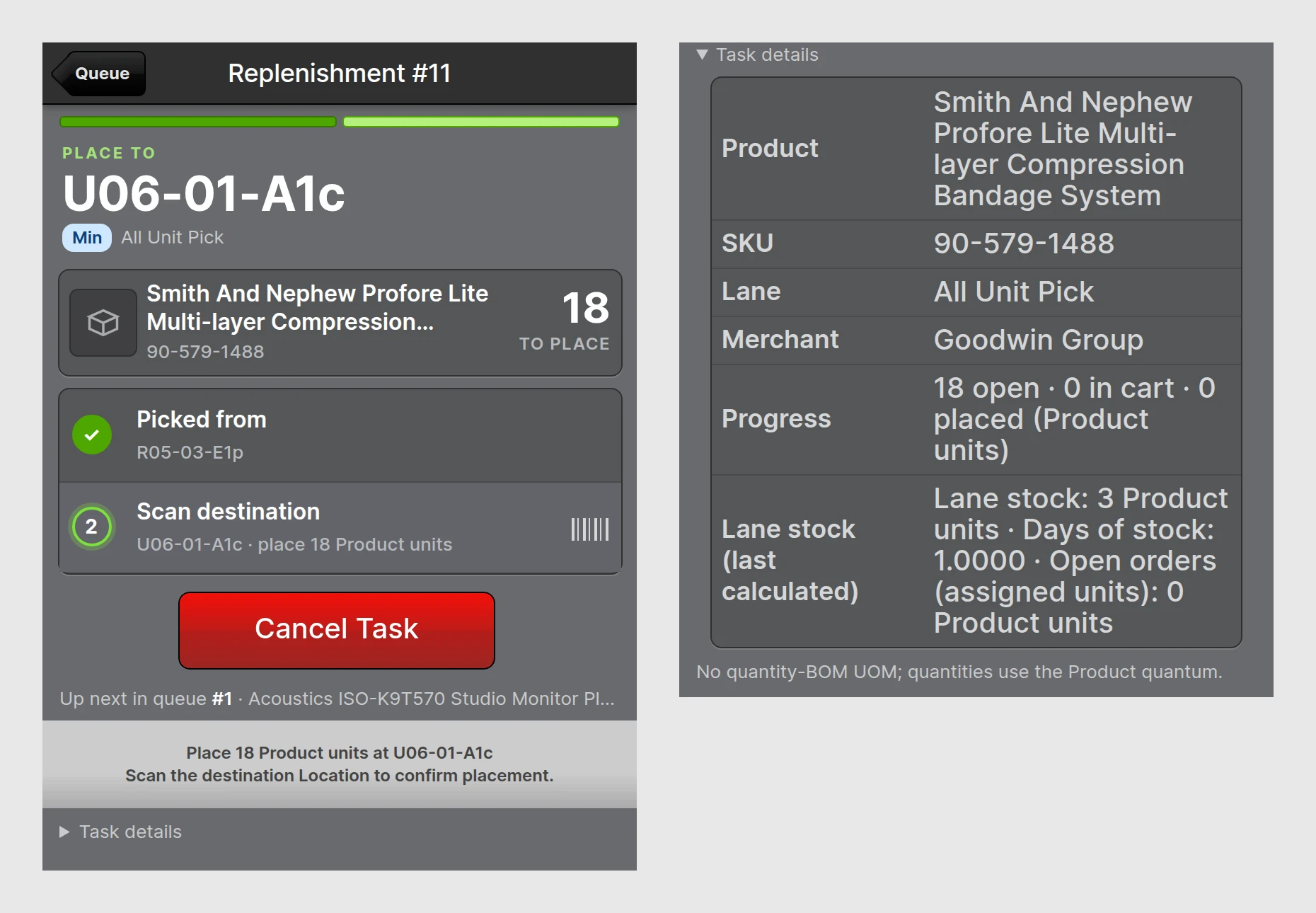Click the 18 TO PLACE quantity
The height and width of the screenshot is (913, 1316).
click(x=565, y=320)
